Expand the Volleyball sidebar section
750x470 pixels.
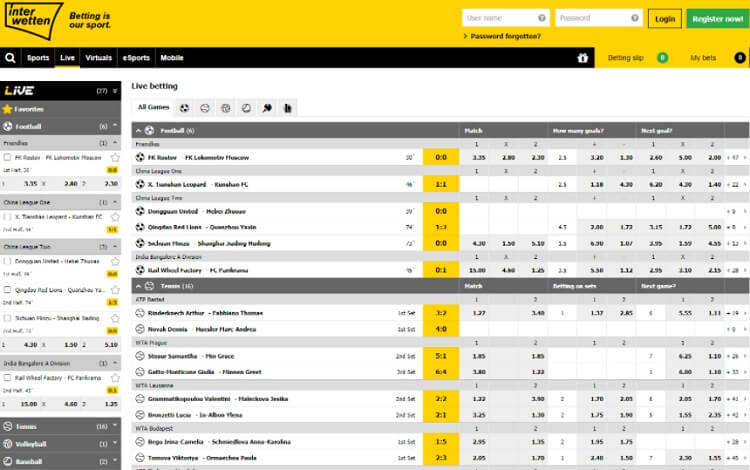point(115,444)
